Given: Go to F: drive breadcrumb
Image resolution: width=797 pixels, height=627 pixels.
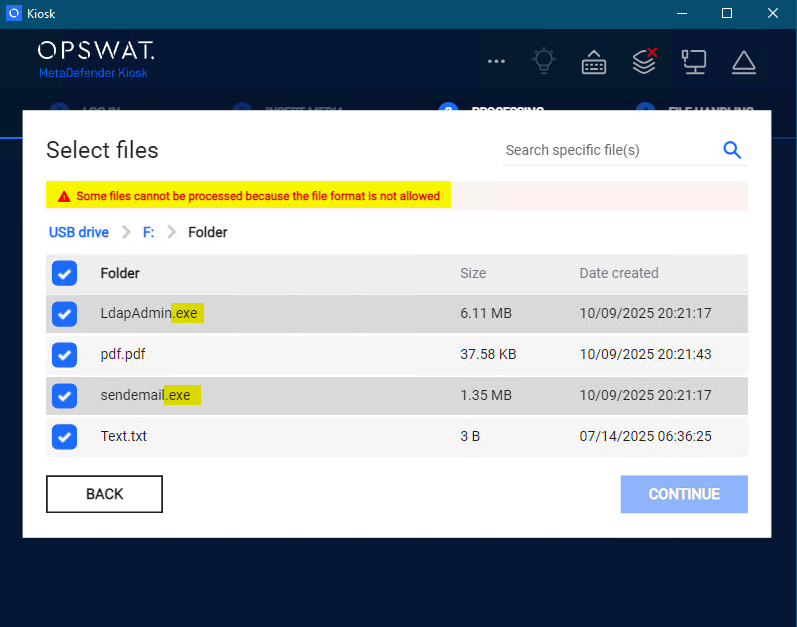Looking at the screenshot, I should coord(148,232).
